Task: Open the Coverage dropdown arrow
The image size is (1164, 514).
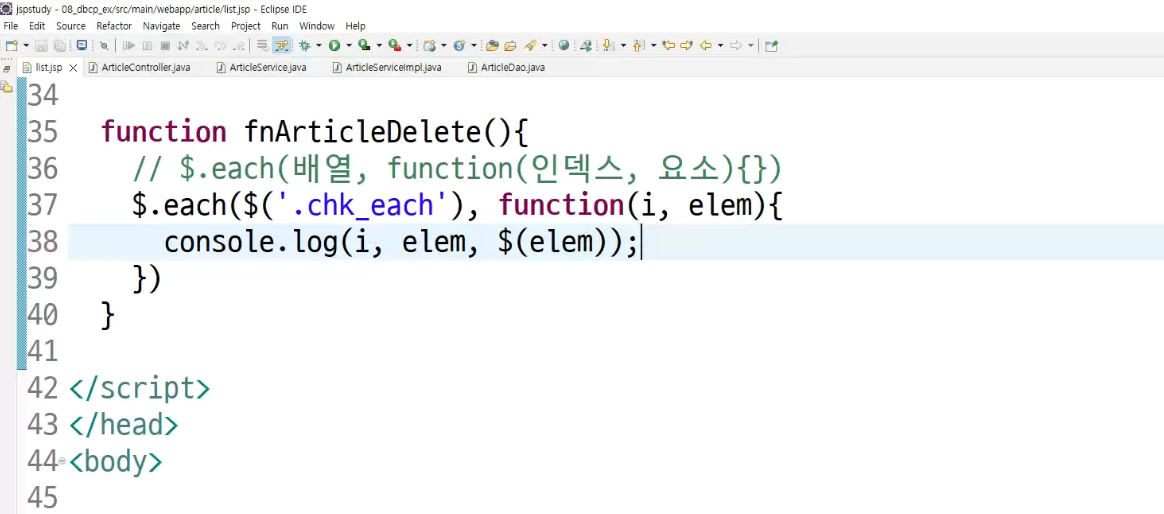Action: (x=379, y=45)
